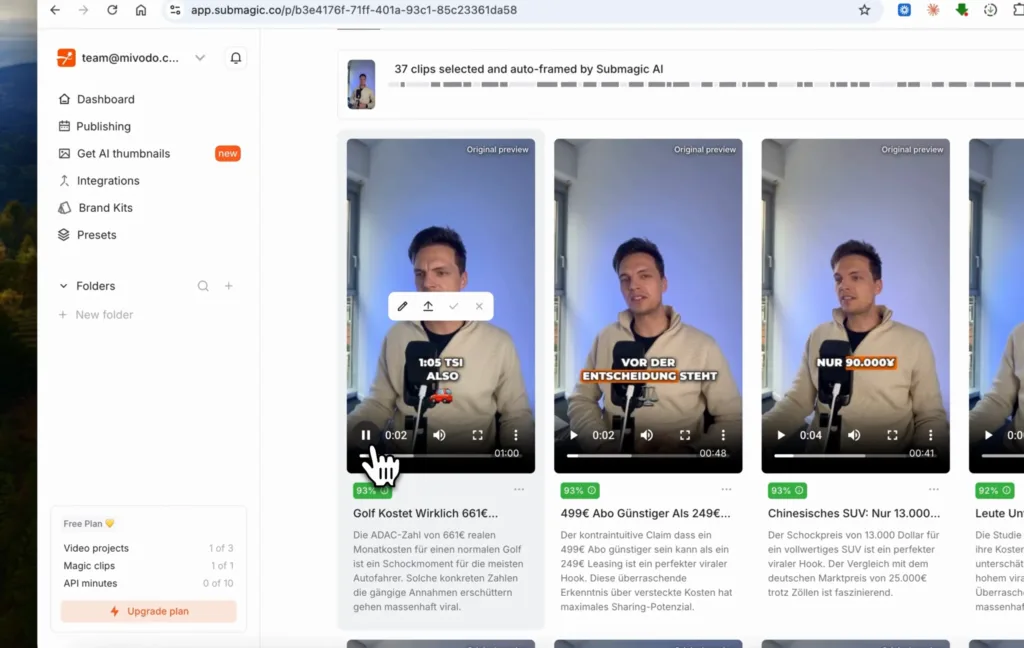This screenshot has height=648, width=1024.
Task: Click the source video thumbnail
Action: 361,84
